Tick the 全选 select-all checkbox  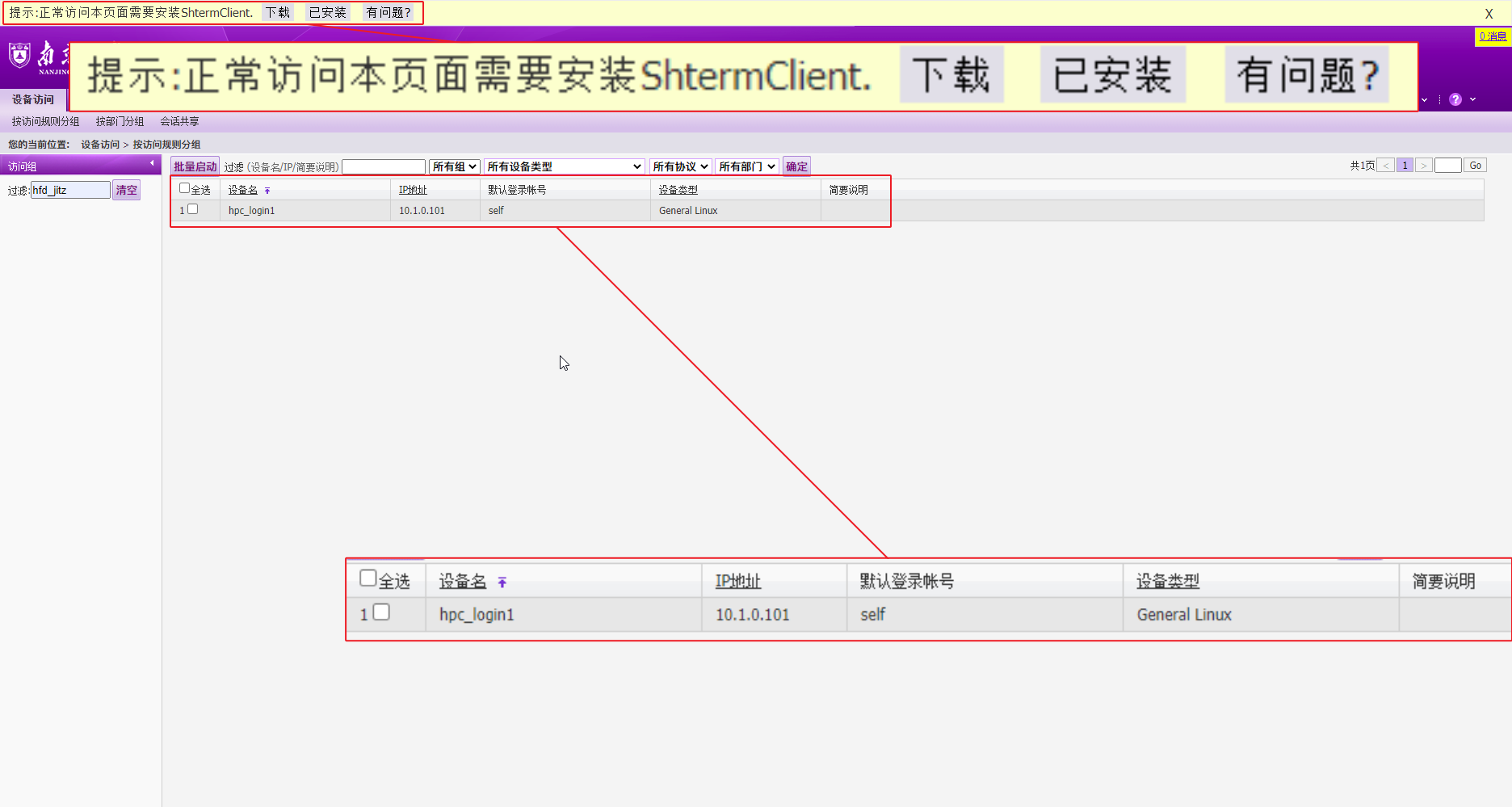[184, 188]
